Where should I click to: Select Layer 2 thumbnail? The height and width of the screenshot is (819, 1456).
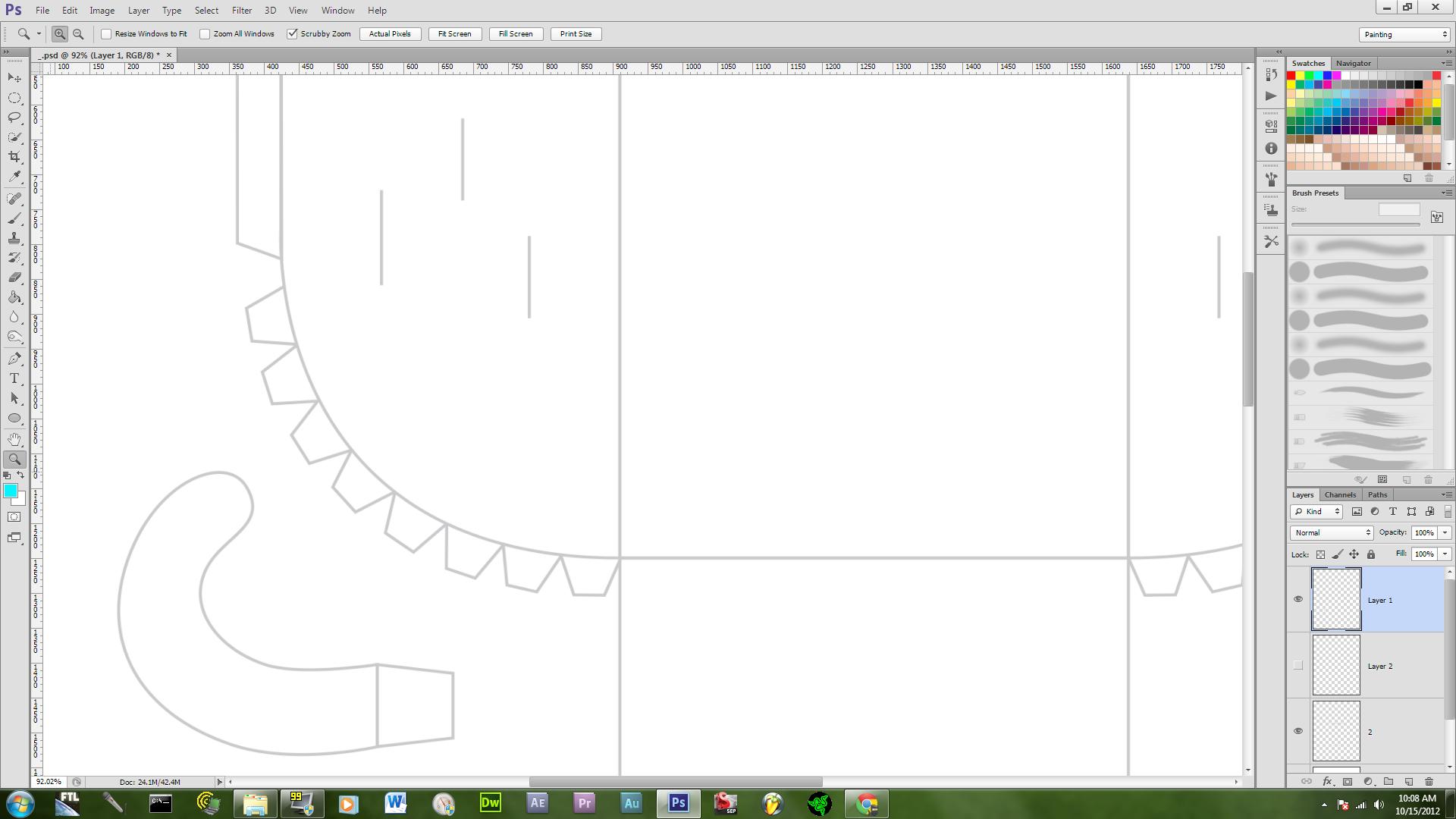pyautogui.click(x=1336, y=665)
